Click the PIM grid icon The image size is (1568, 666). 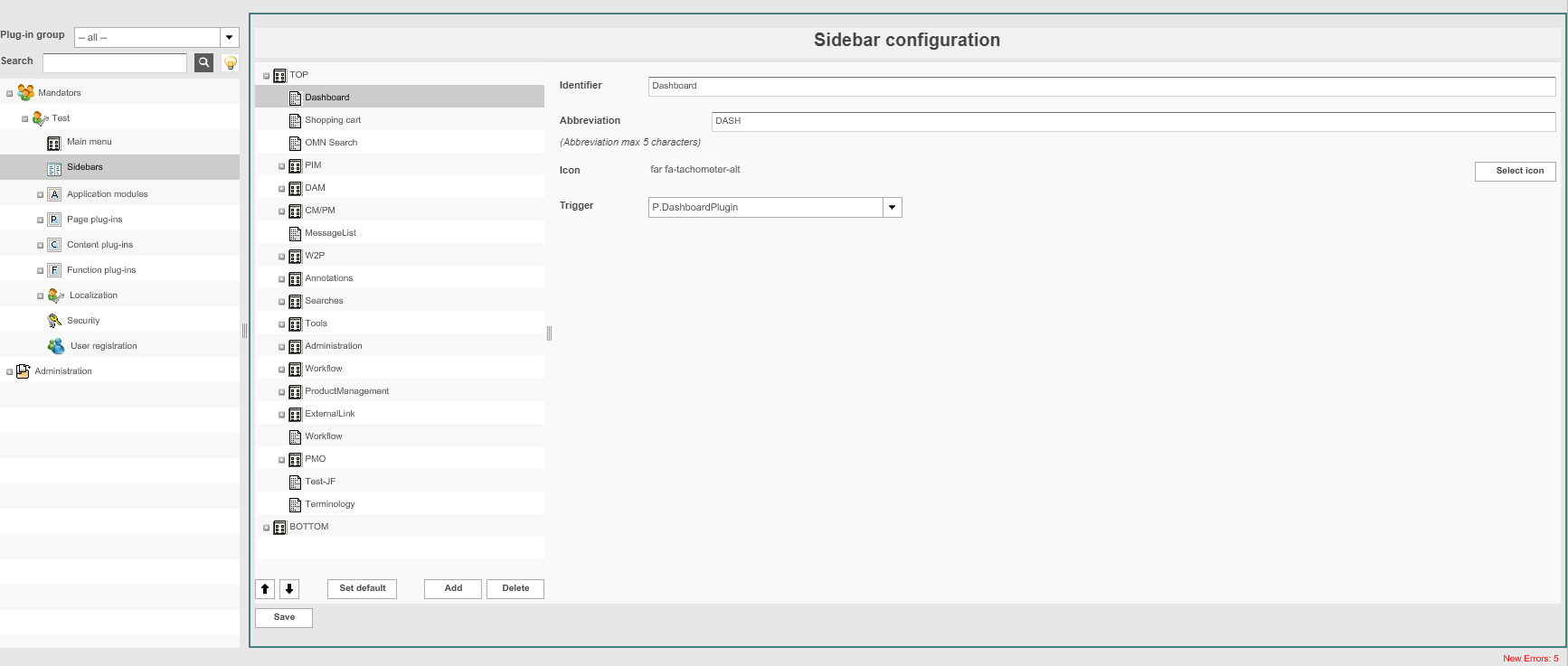point(295,166)
